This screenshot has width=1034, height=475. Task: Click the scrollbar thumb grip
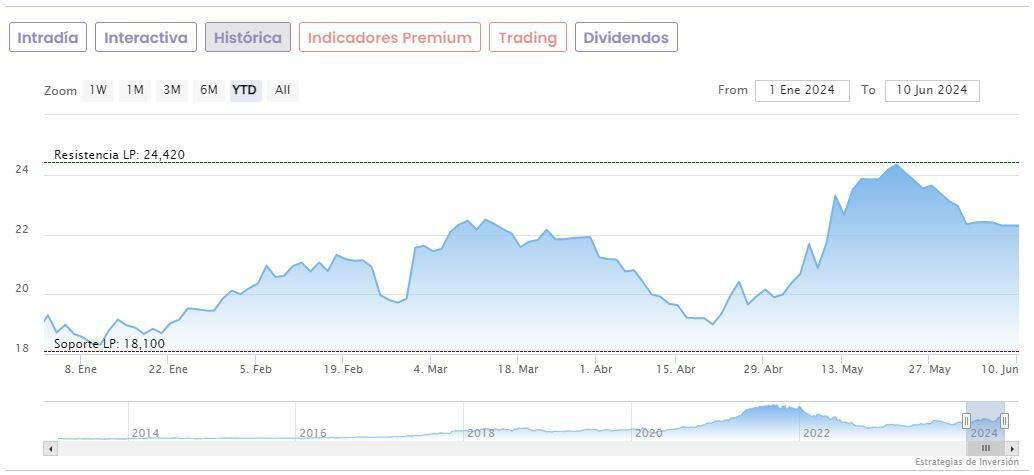point(985,448)
